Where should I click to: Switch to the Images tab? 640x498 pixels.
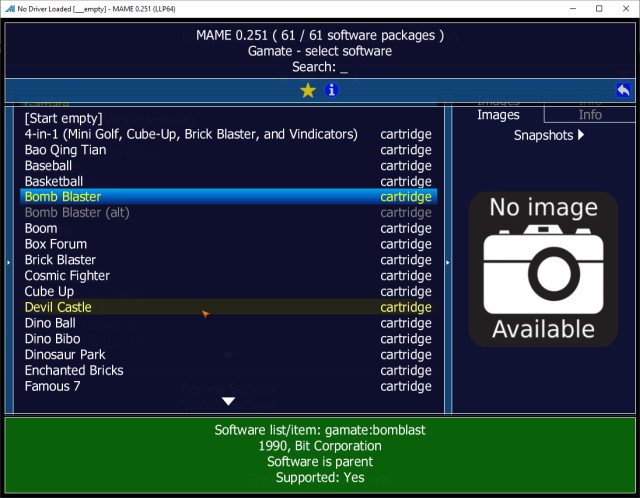(x=498, y=115)
